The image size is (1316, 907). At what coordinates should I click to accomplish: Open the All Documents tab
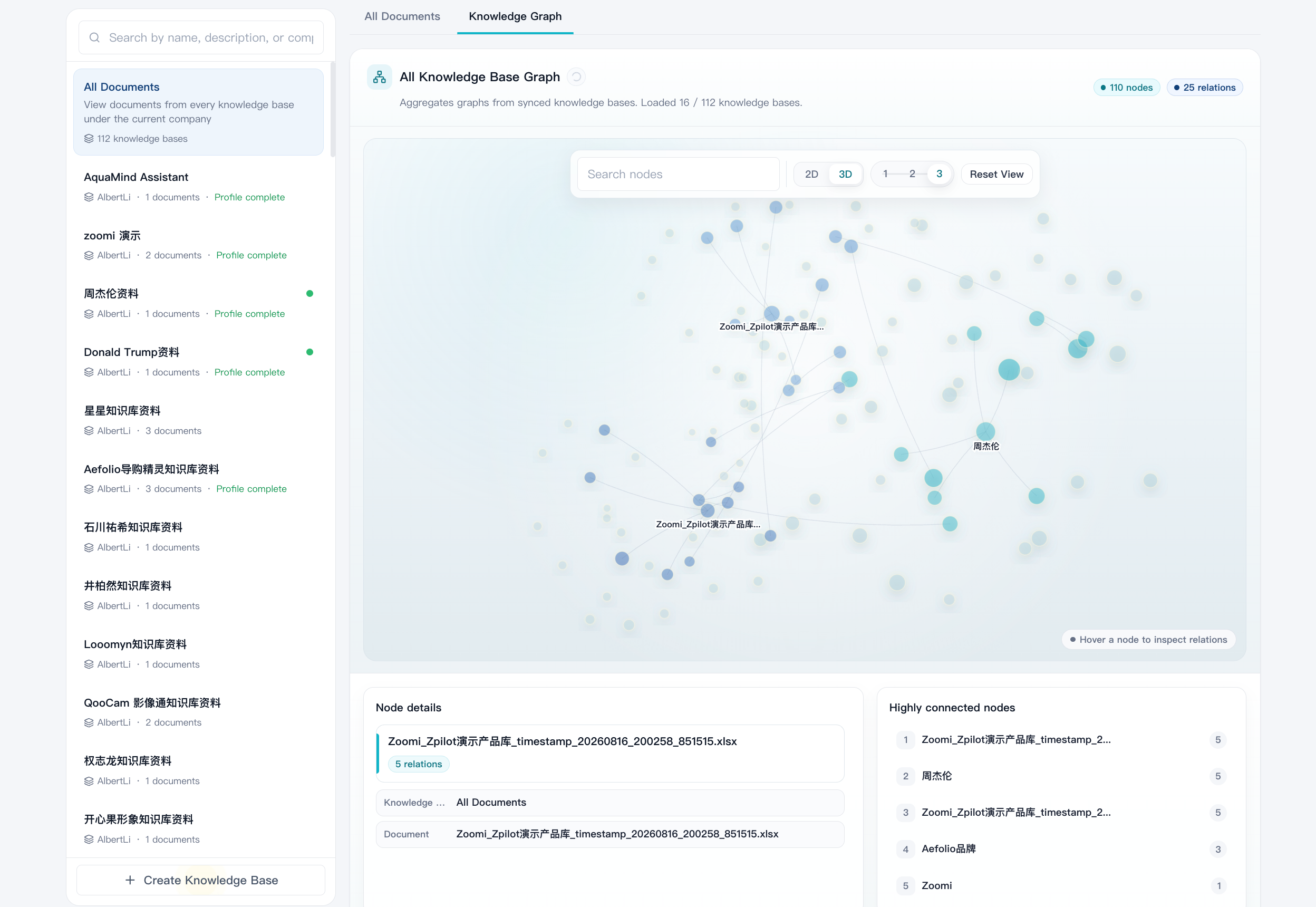point(402,16)
